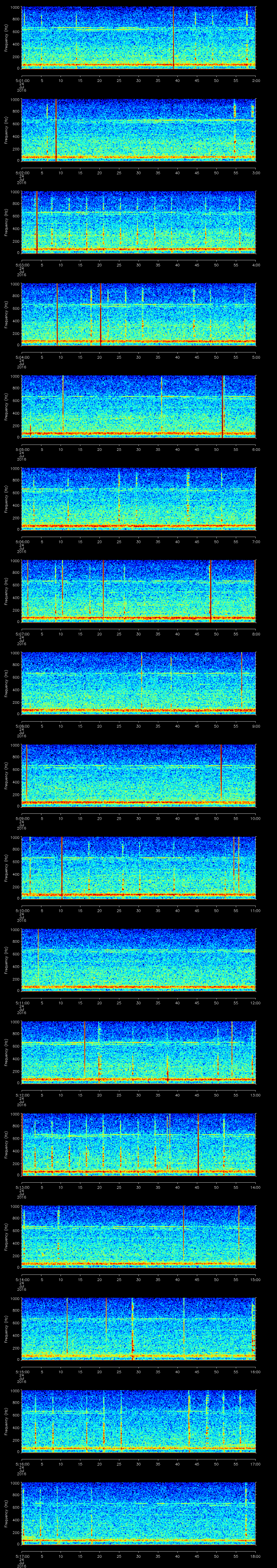Click the 15:00 end time label
This screenshot has height=1568, width=277.
(x=255, y=1279)
